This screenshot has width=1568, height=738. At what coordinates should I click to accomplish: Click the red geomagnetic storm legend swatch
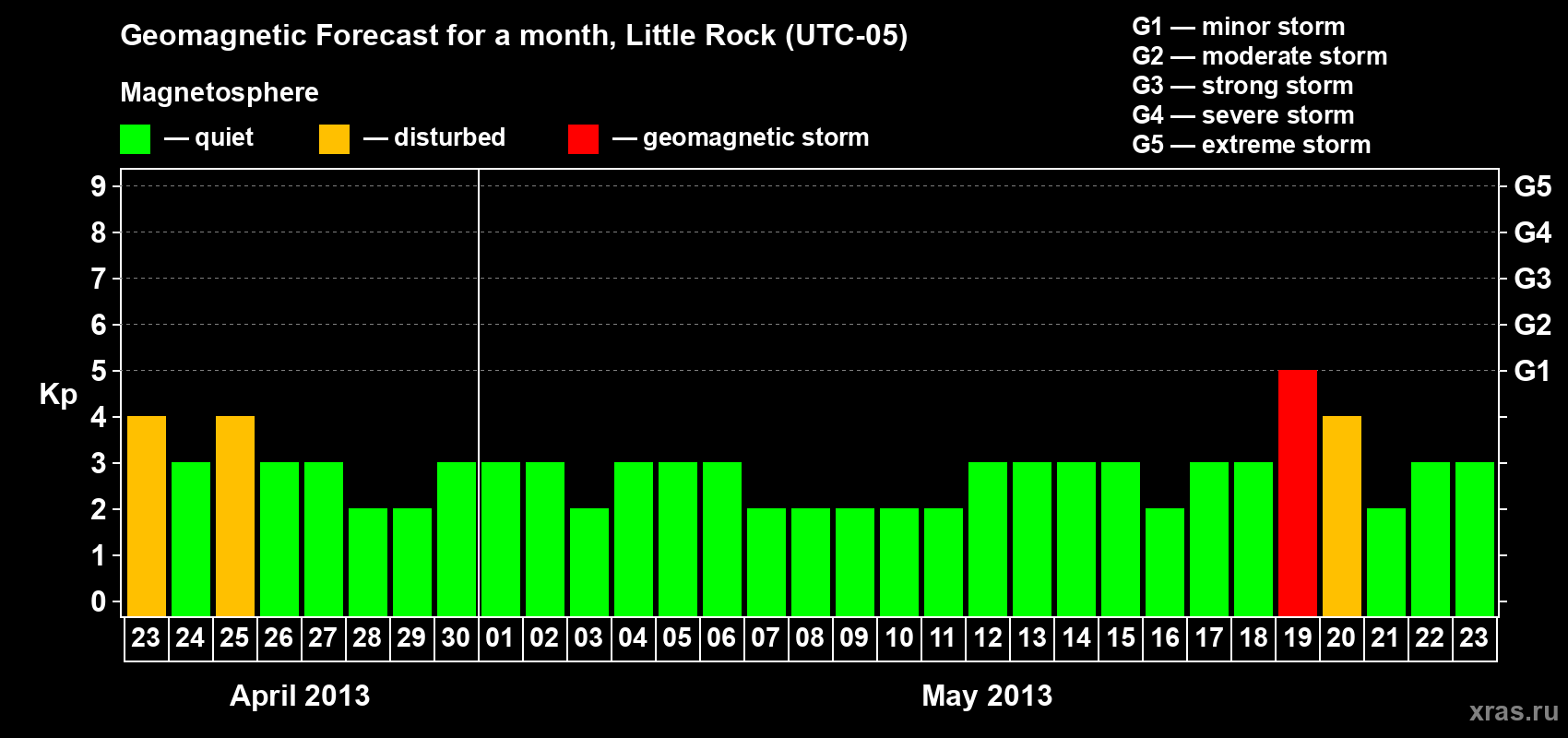click(x=584, y=139)
